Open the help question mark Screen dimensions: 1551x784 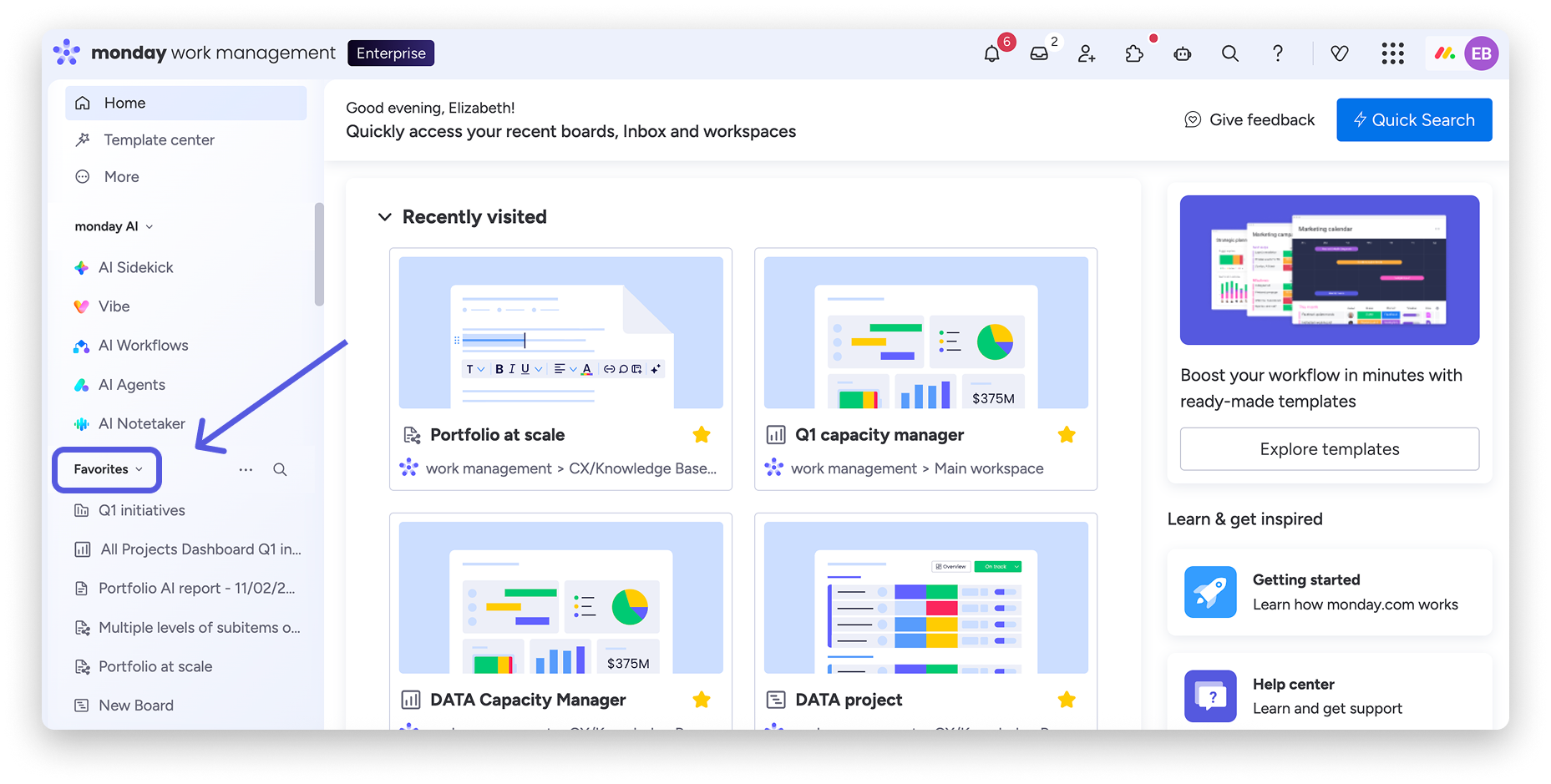[x=1278, y=53]
